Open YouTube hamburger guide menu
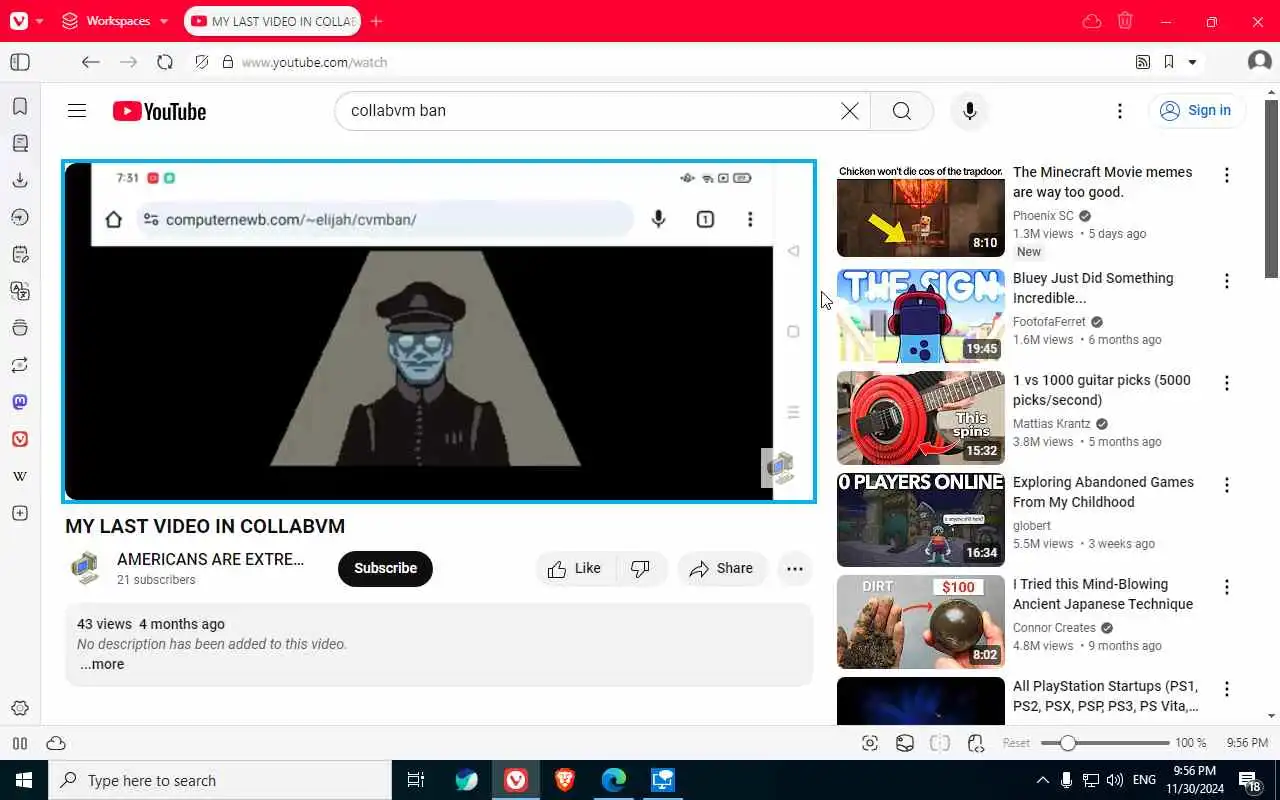Screen dimensions: 1280x800 (77, 111)
